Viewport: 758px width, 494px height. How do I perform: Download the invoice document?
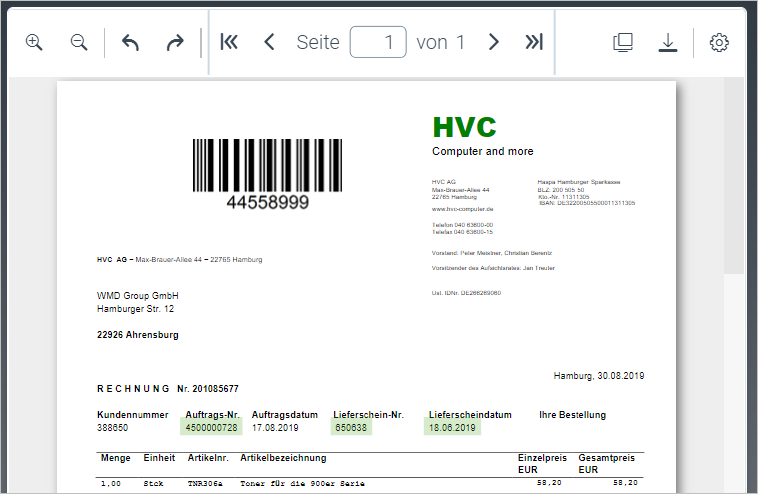(x=668, y=42)
